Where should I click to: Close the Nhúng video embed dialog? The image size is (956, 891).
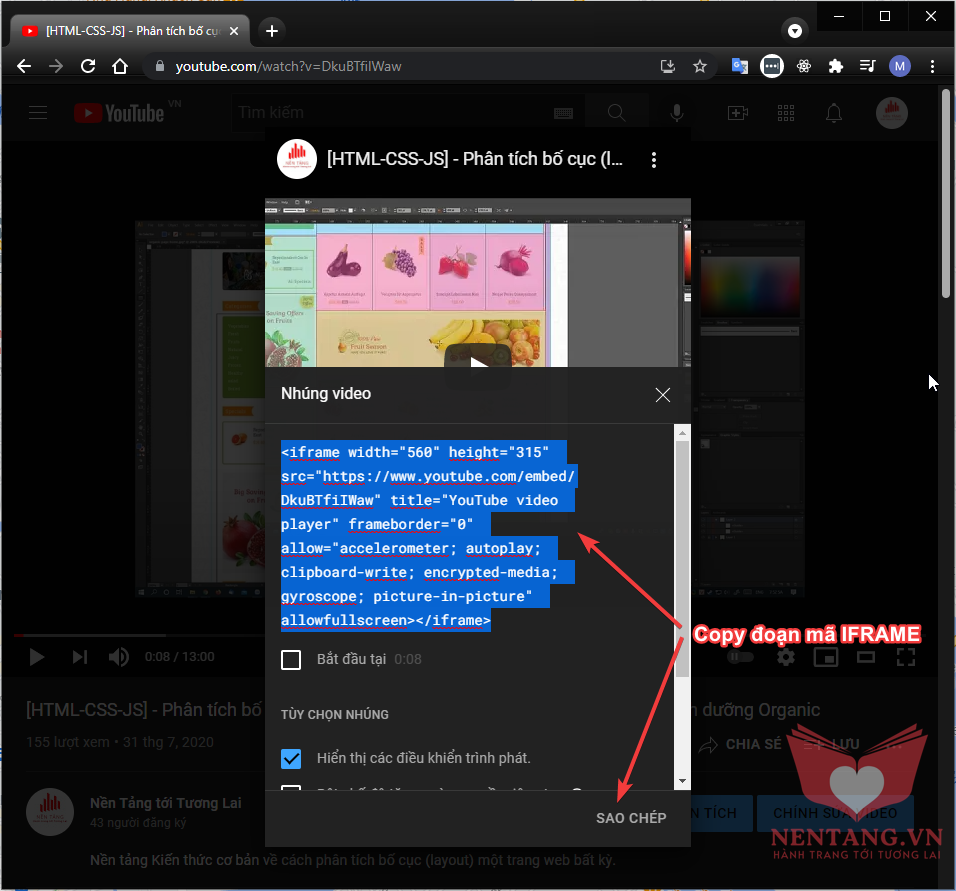coord(662,395)
